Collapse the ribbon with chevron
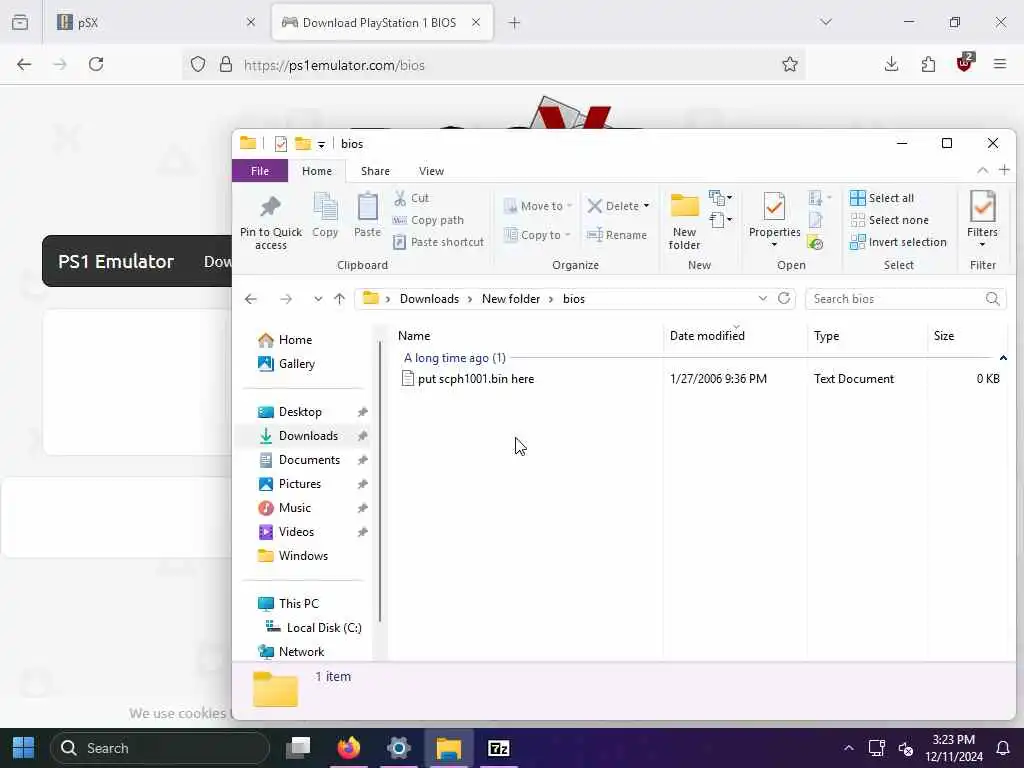 (x=982, y=170)
